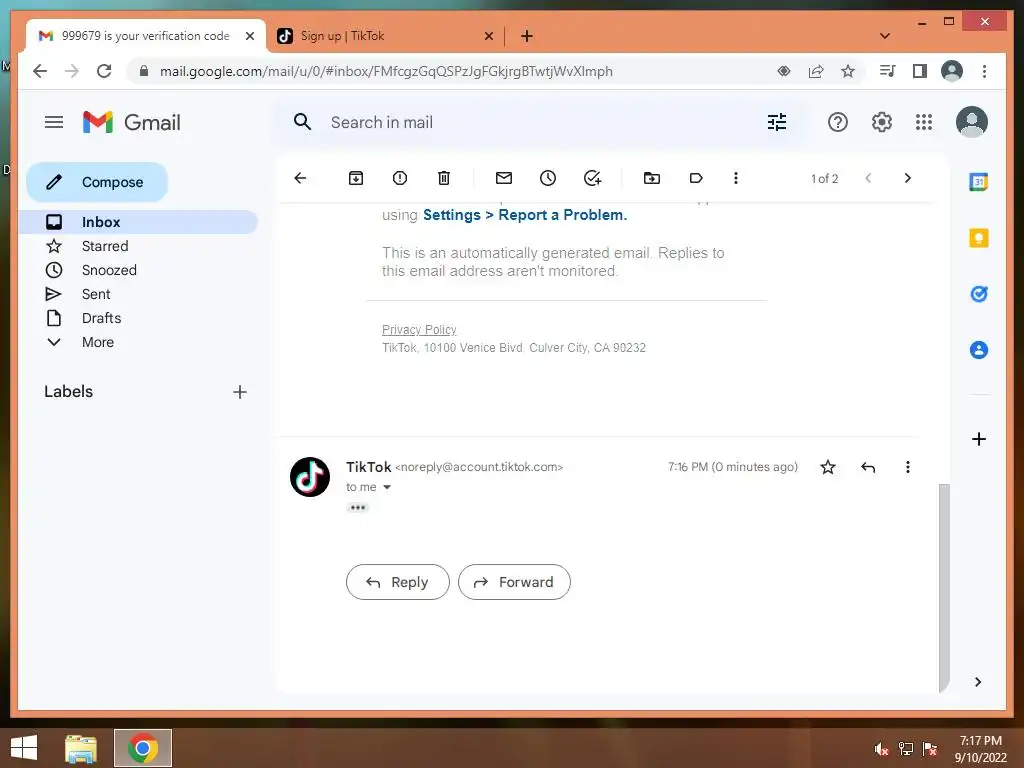Add this email to Tasks
1024x768 pixels.
click(592, 178)
